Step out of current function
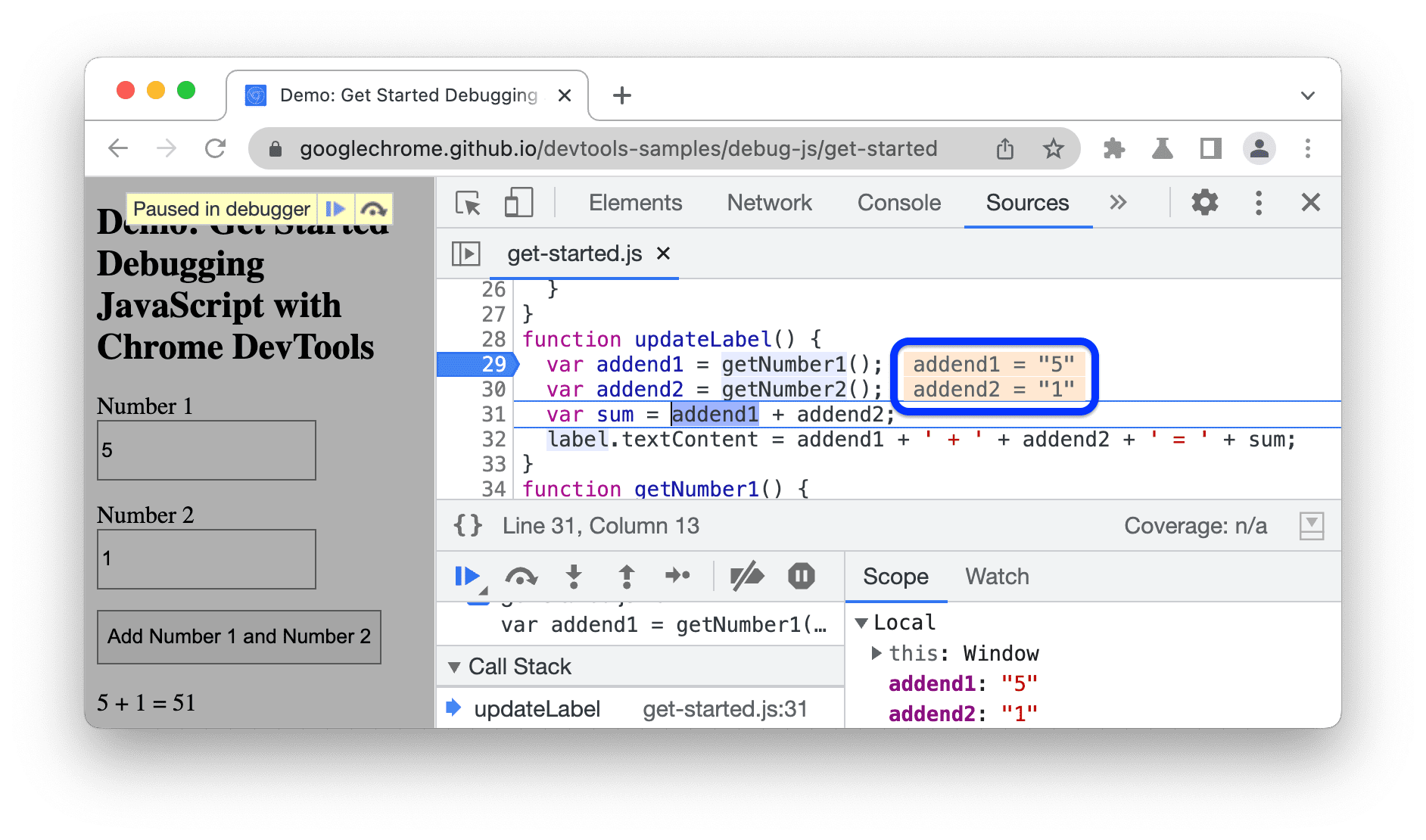The height and width of the screenshot is (840, 1426). (x=626, y=576)
